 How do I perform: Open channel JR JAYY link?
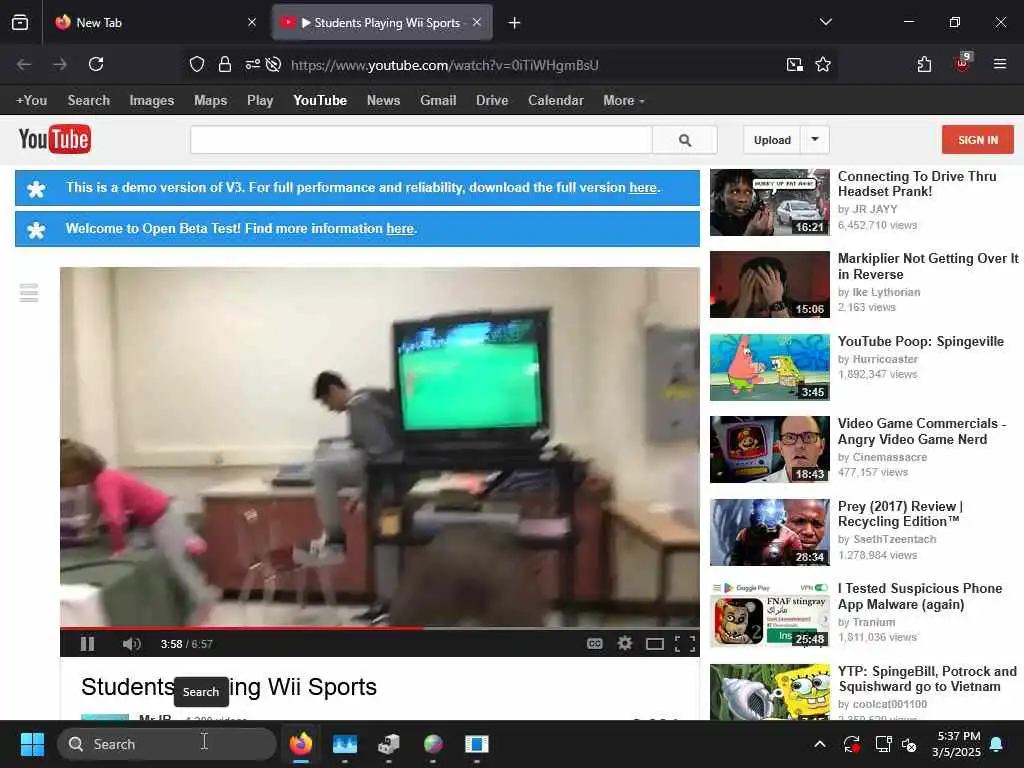(874, 209)
